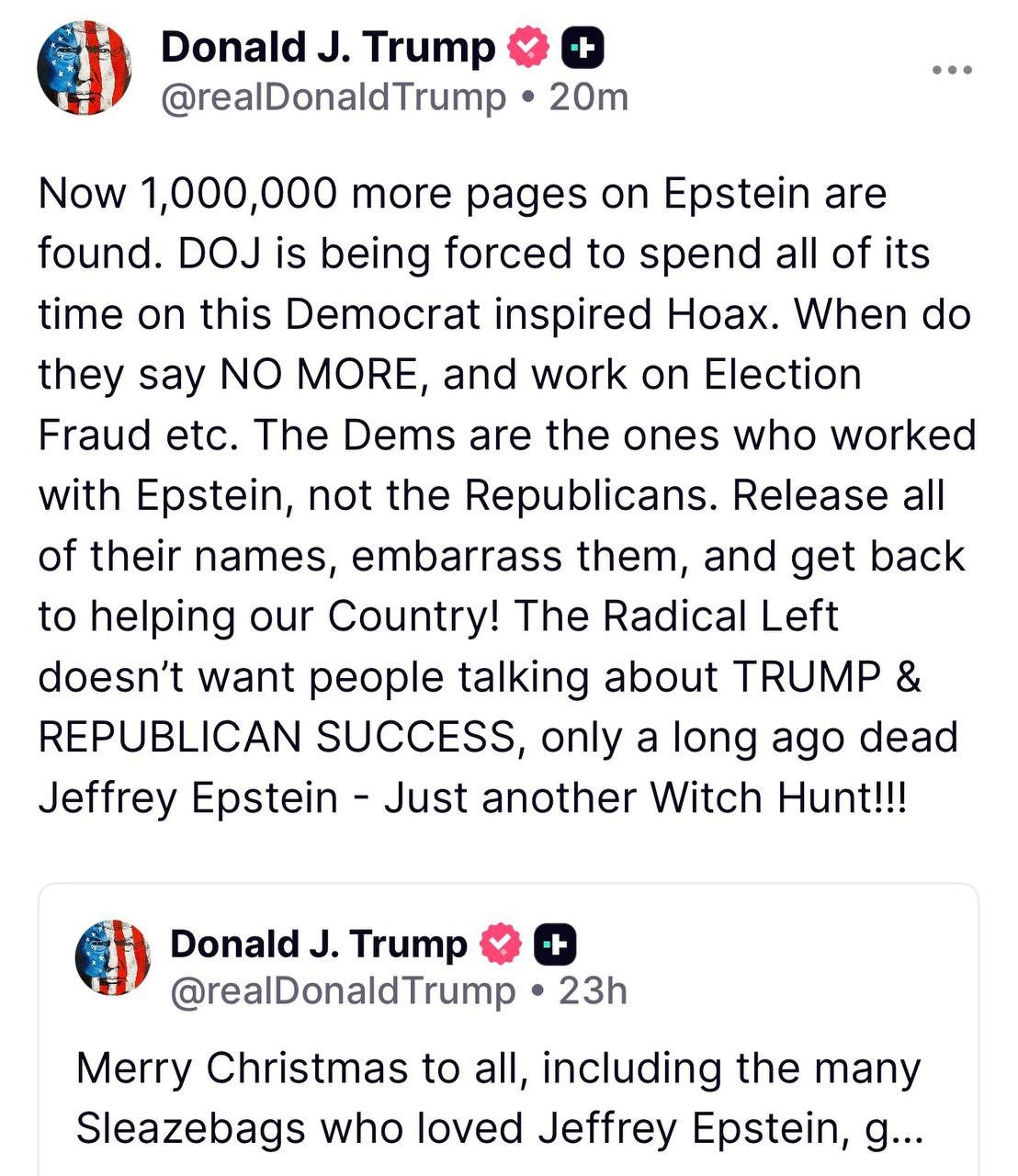Open the @realDonaldTrump handle beside the 23h timestamp
Image resolution: width=1018 pixels, height=1176 pixels.
pyautogui.click(x=343, y=990)
